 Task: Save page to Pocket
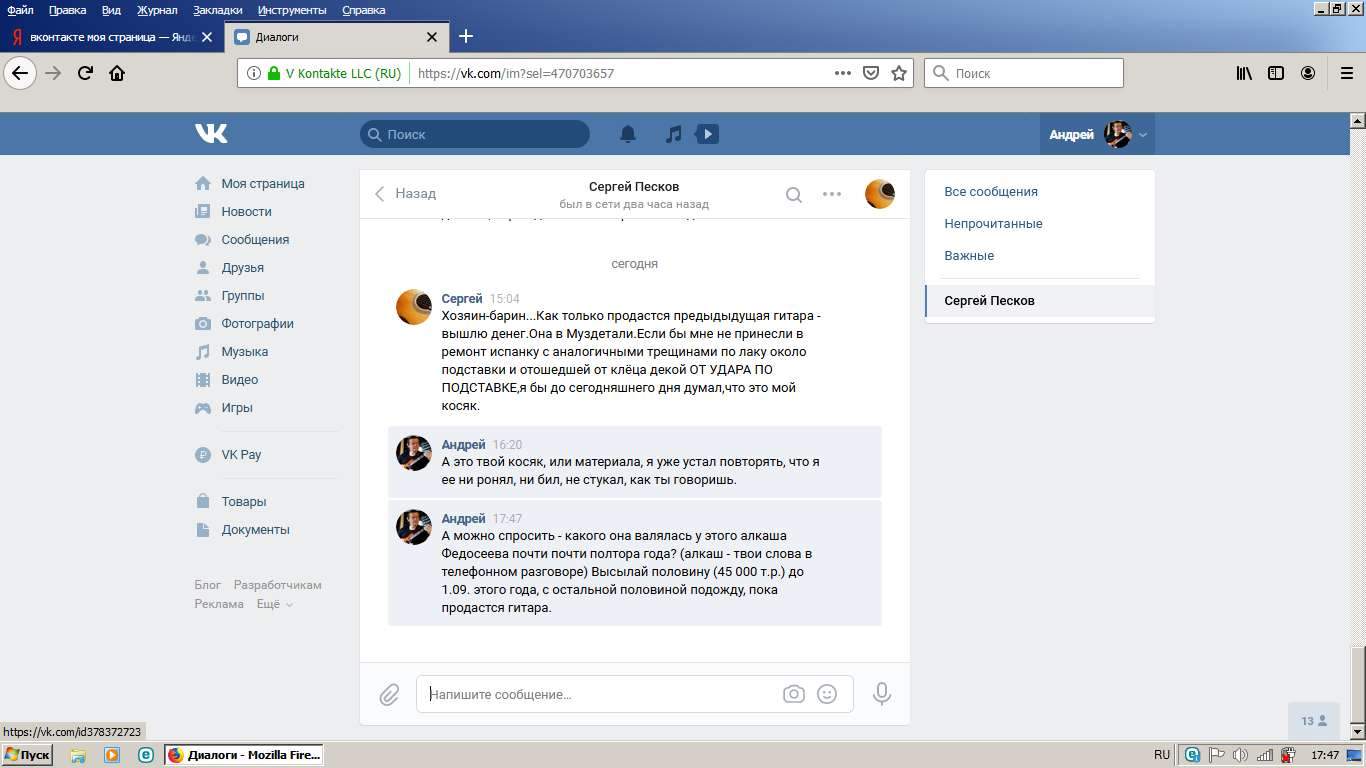click(871, 73)
